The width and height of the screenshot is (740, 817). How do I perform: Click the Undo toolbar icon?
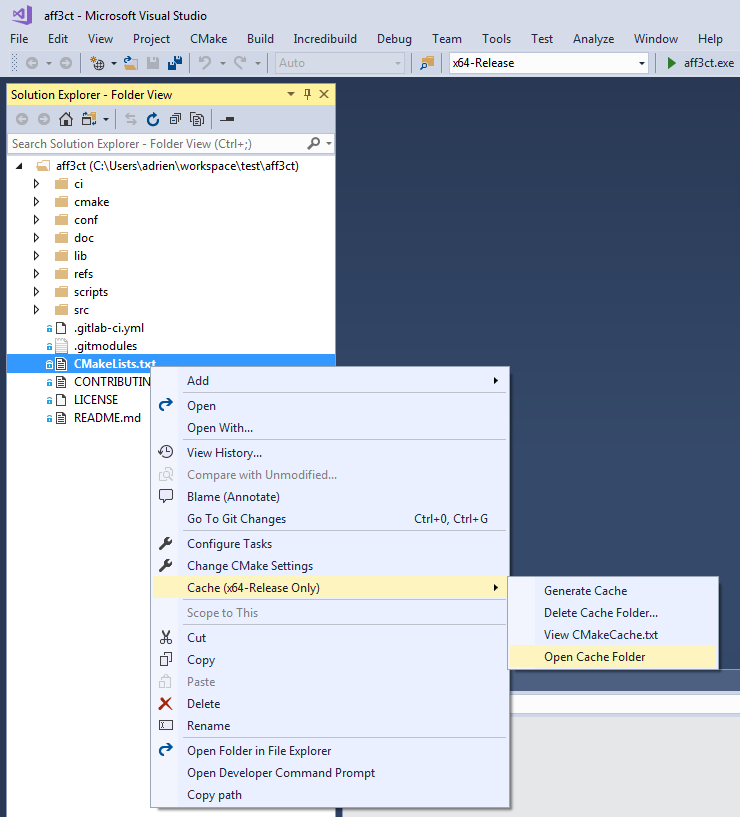pyautogui.click(x=205, y=63)
